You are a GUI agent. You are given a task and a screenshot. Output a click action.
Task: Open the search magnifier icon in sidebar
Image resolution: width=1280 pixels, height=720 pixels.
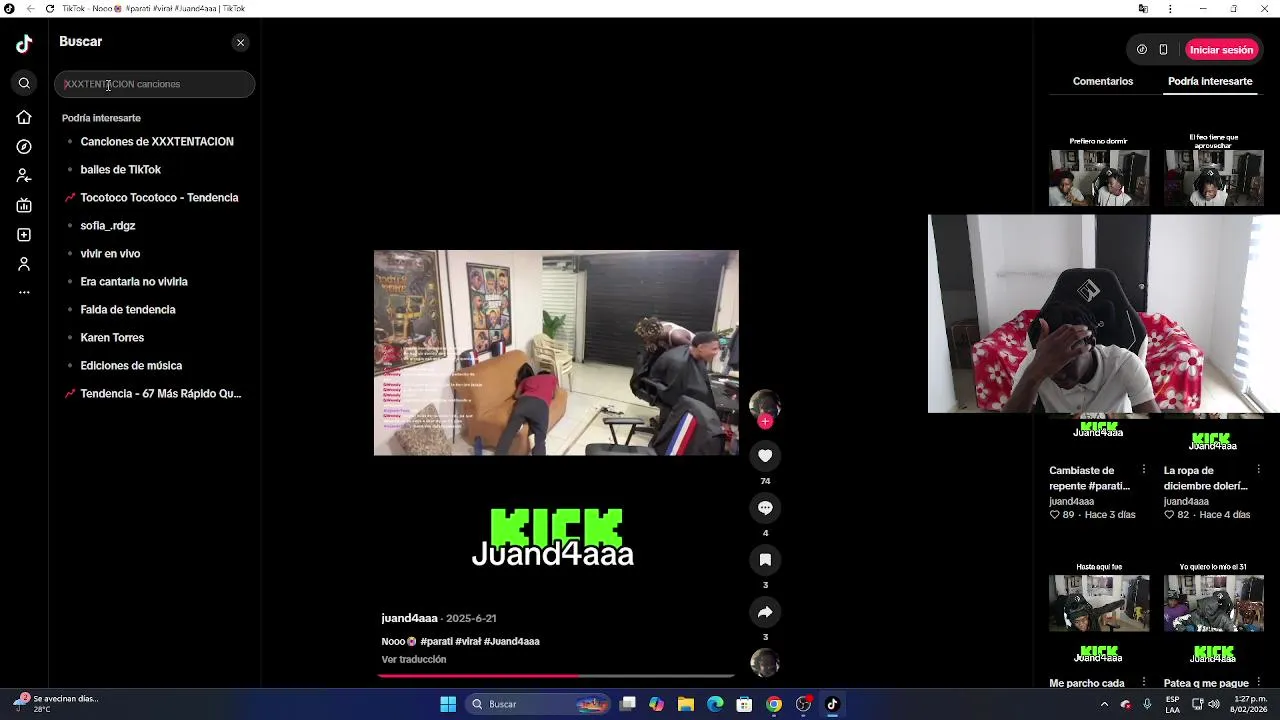tap(24, 84)
